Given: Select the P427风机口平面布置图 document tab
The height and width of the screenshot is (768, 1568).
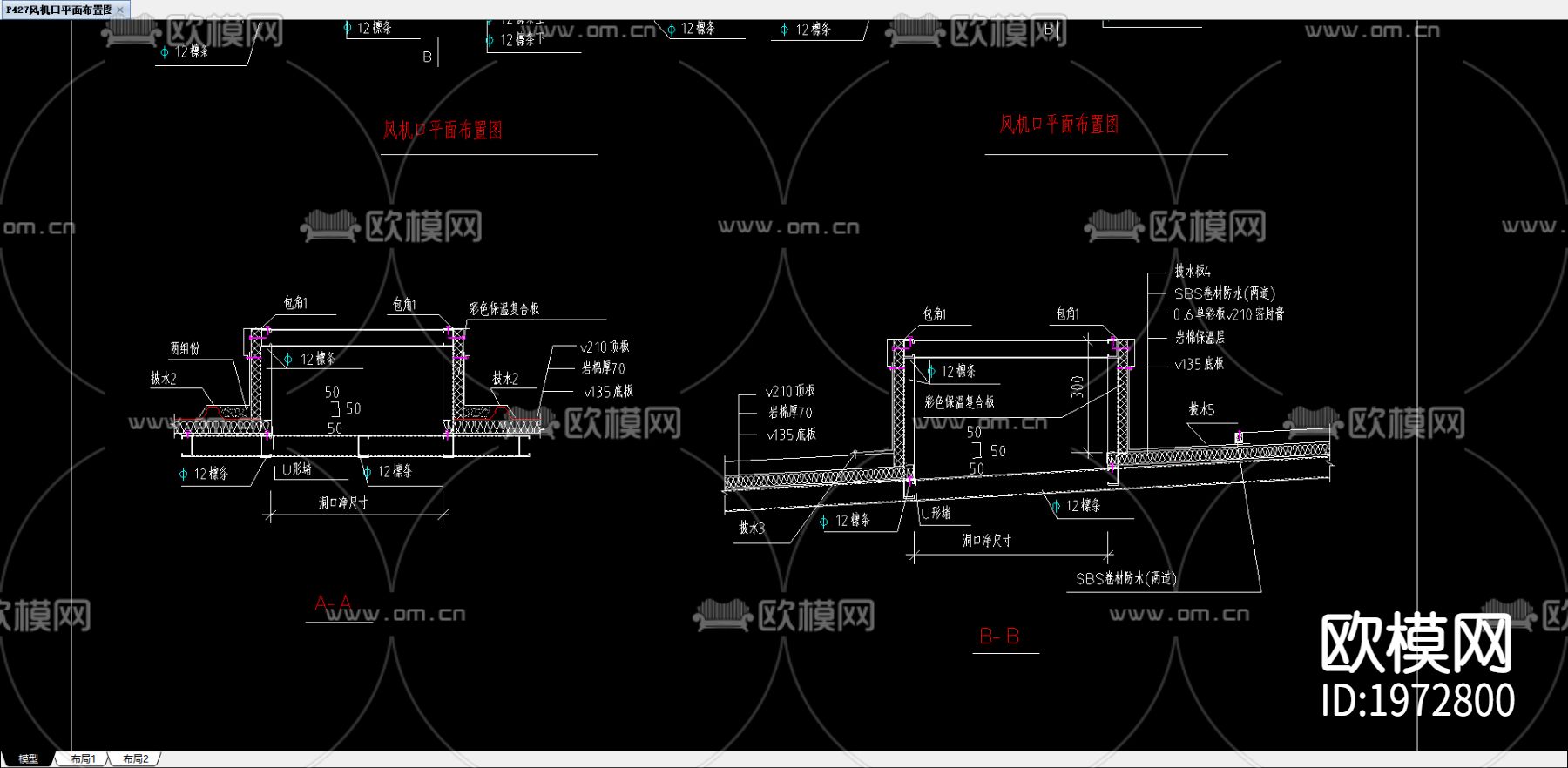Looking at the screenshot, I should 59,10.
